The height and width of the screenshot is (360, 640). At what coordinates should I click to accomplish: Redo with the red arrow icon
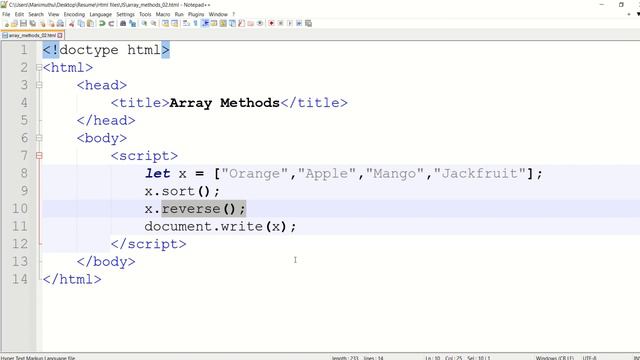pos(111,23)
